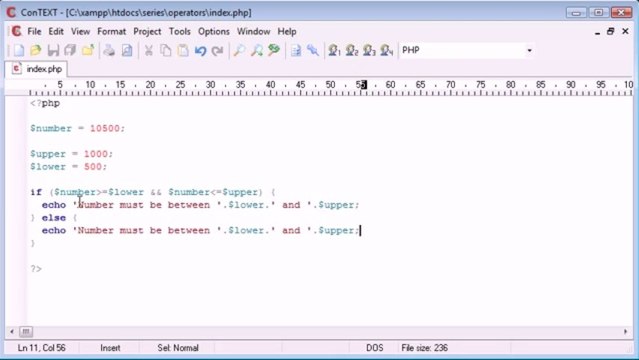Click the Paste clipboard icon
This screenshot has width=639, height=360.
point(183,51)
